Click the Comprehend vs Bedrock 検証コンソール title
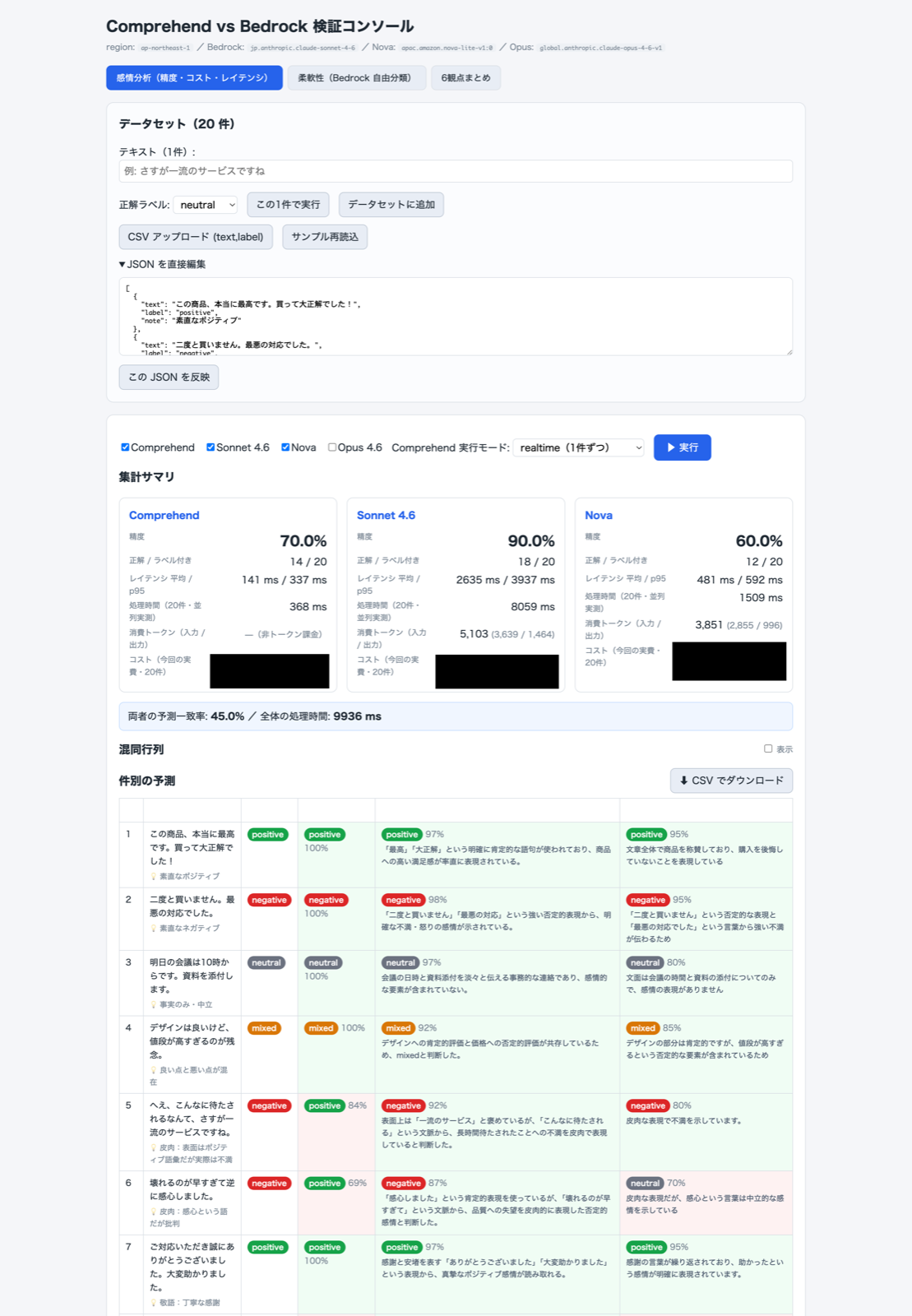This screenshot has height=1316, width=912. click(x=260, y=26)
